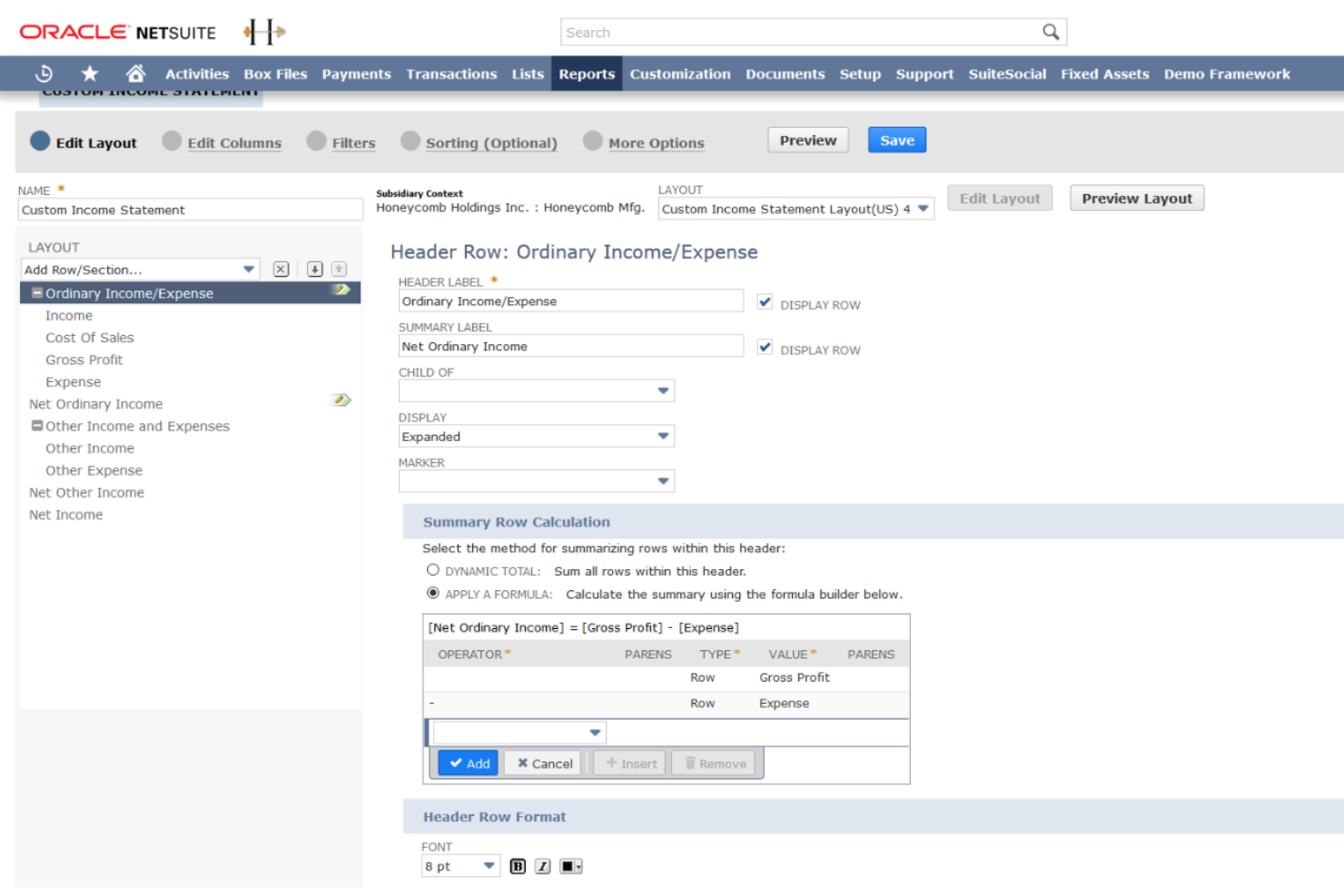
Task: Open the home icon in the navigation bar
Action: (x=135, y=74)
